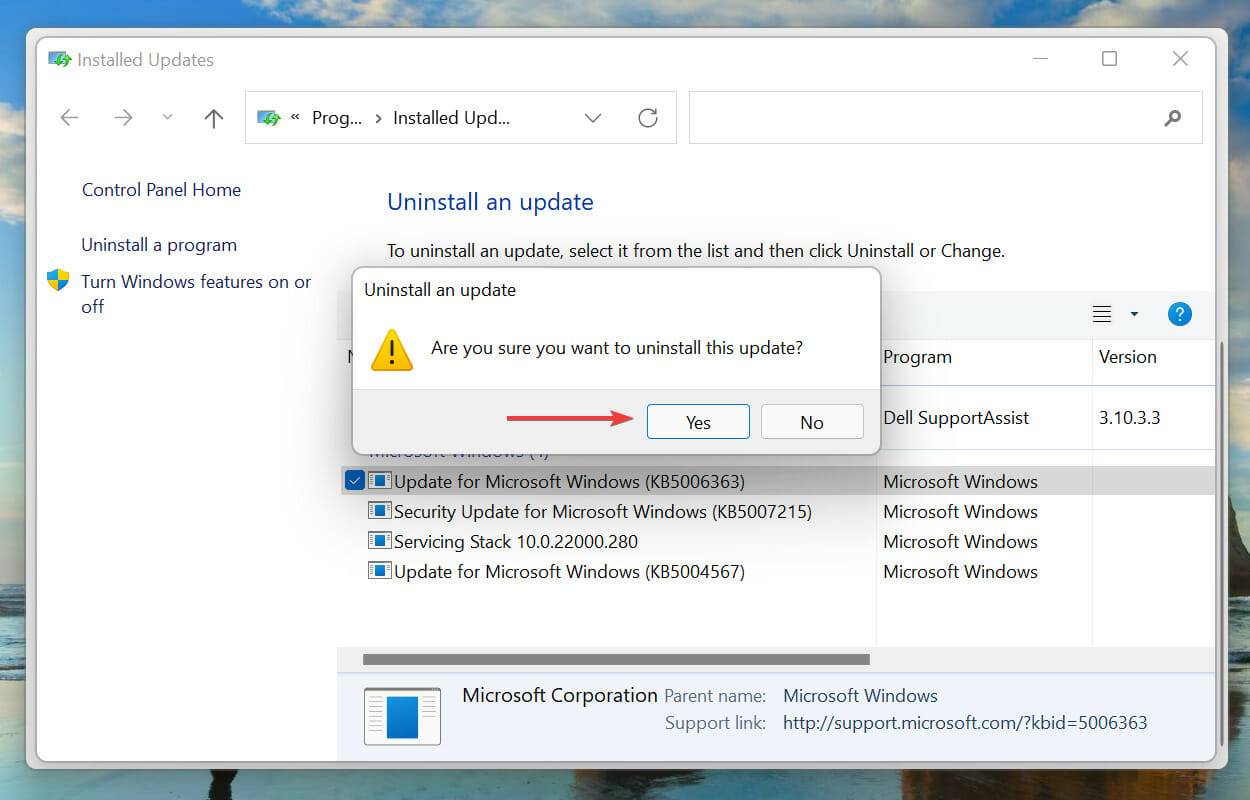Refresh the Installed Updates list
The height and width of the screenshot is (800, 1250).
tap(648, 117)
